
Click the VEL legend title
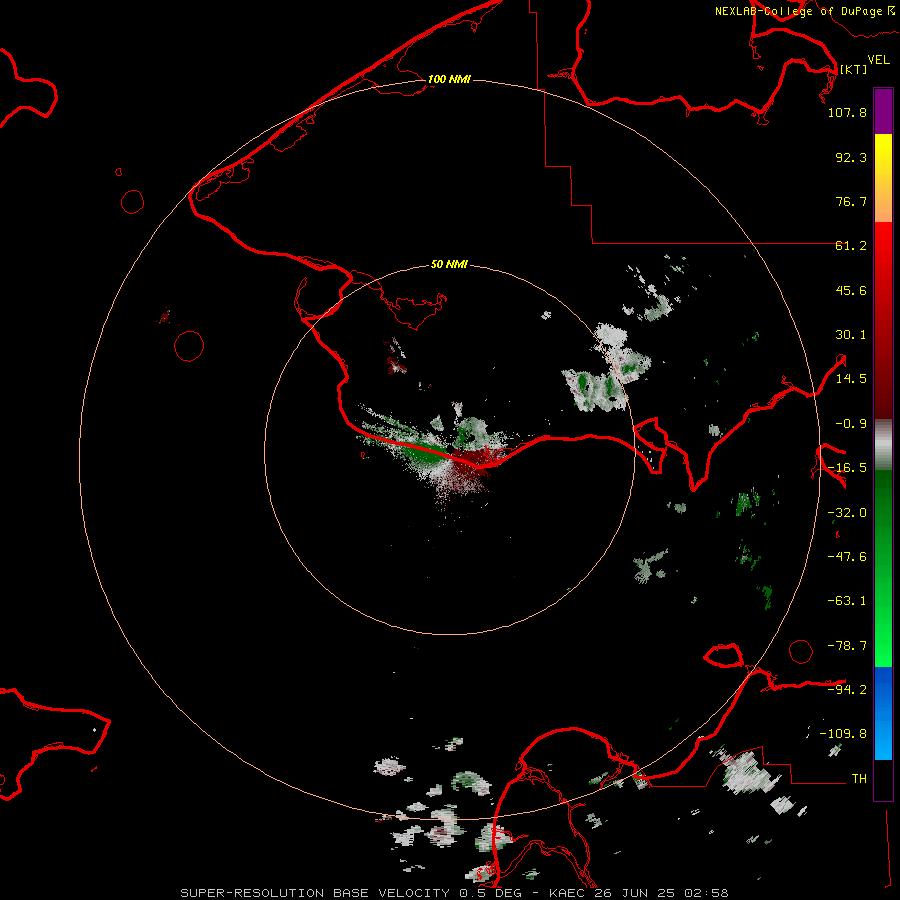tap(878, 59)
